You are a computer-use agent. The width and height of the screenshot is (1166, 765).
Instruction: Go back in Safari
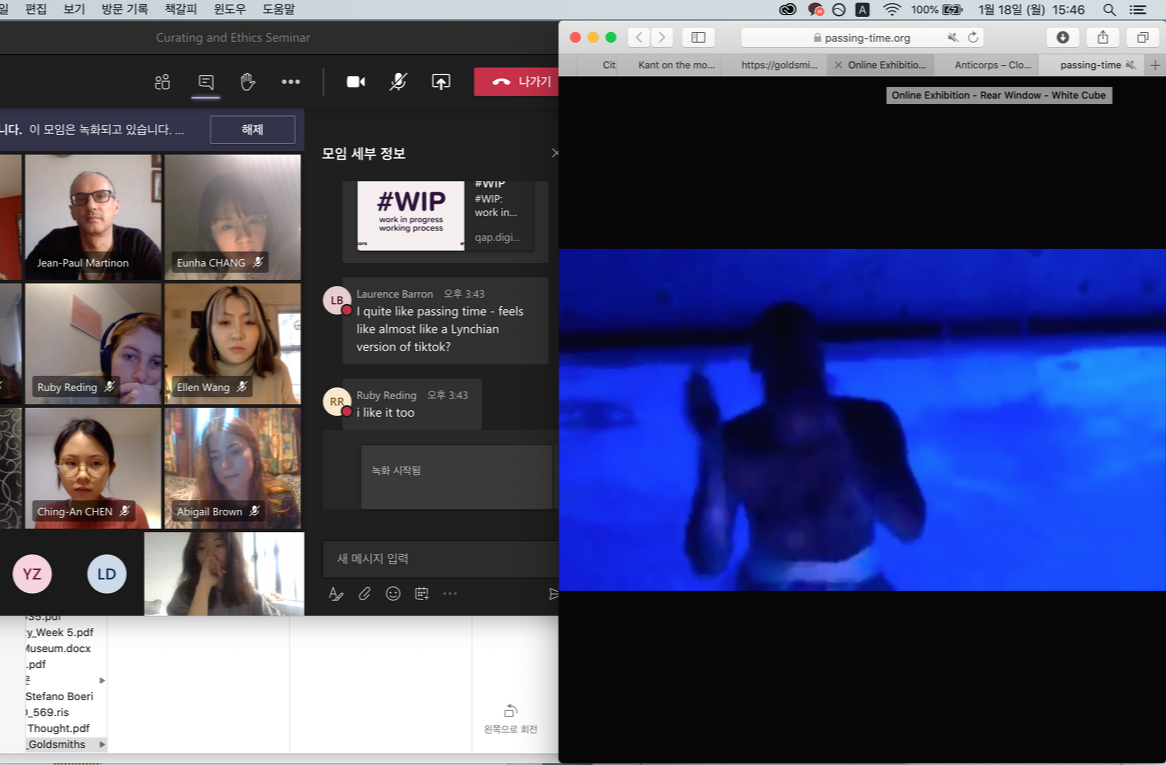639,37
